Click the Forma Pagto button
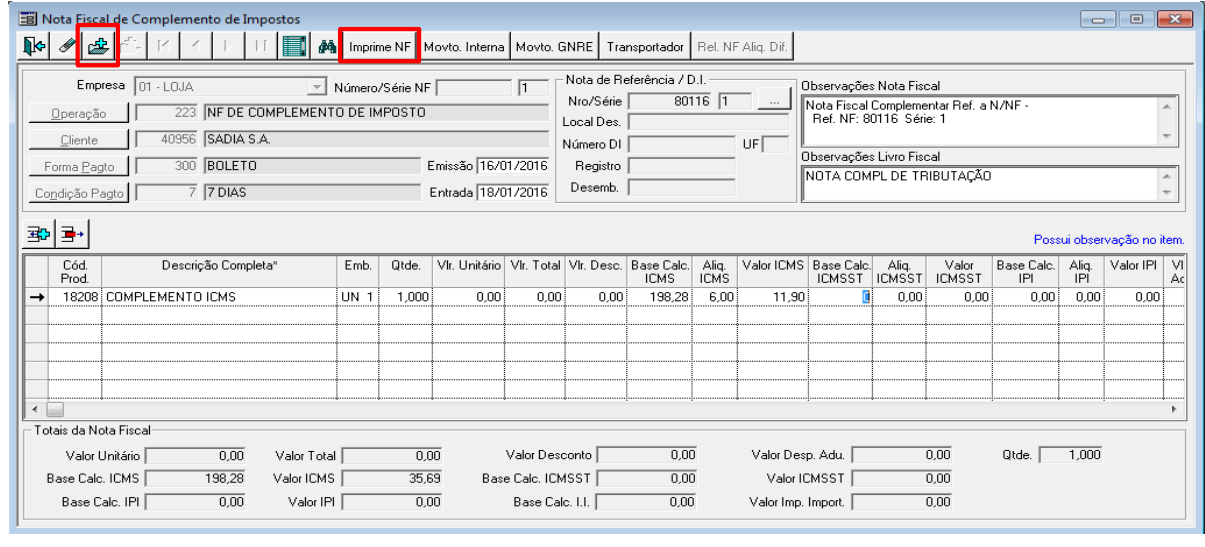 (x=78, y=167)
